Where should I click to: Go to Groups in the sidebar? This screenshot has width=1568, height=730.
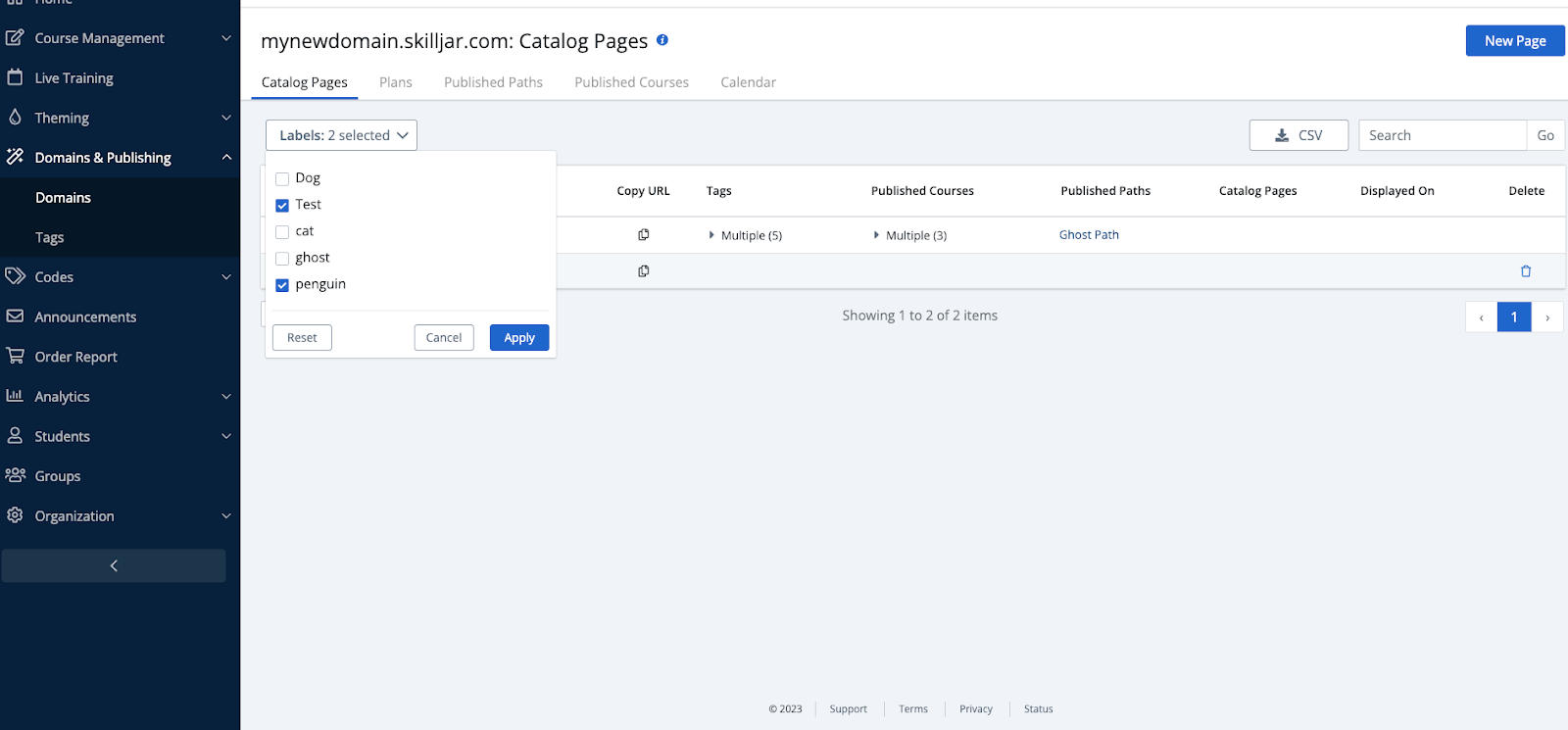pyautogui.click(x=57, y=476)
